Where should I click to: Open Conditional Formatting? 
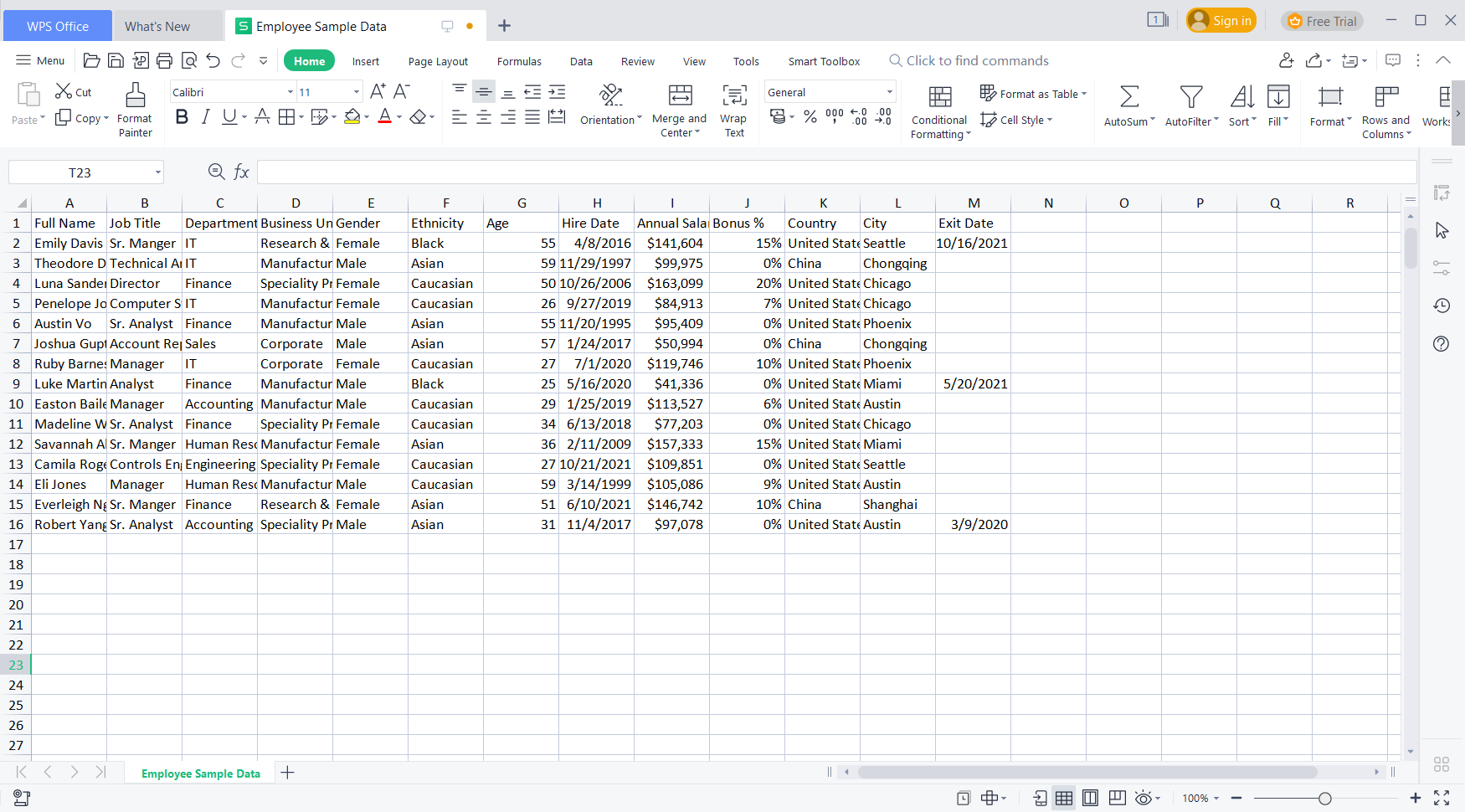tap(938, 109)
